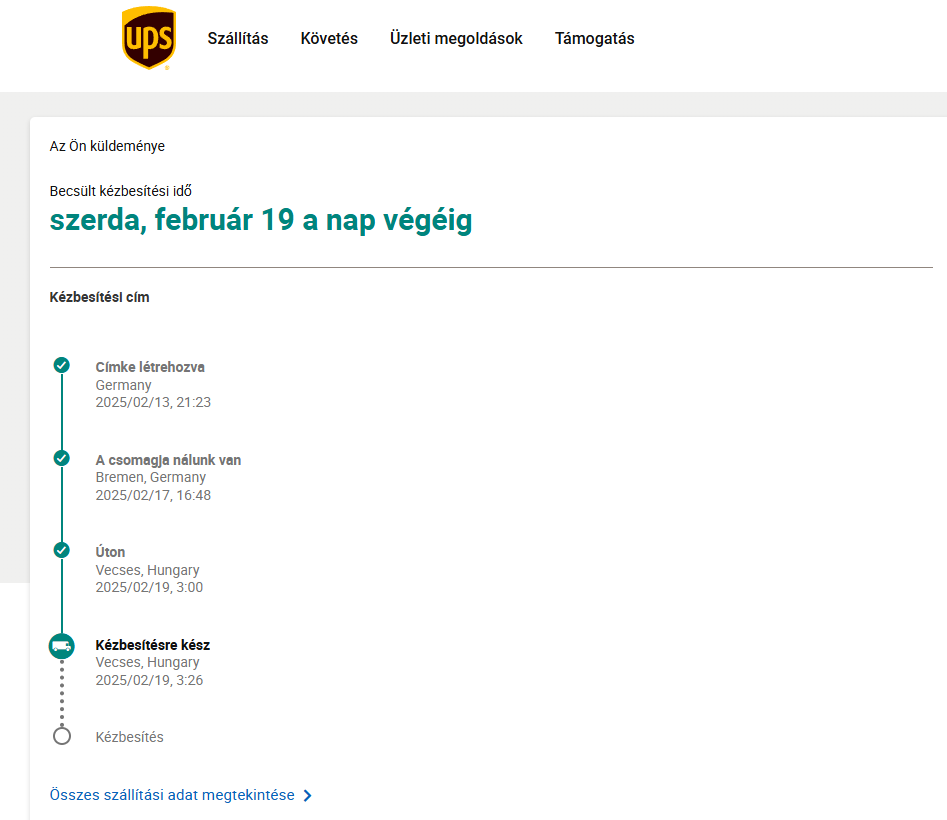Viewport: 947px width, 820px height.
Task: Open Összes szállítási adat megtekintése link
Action: [172, 795]
